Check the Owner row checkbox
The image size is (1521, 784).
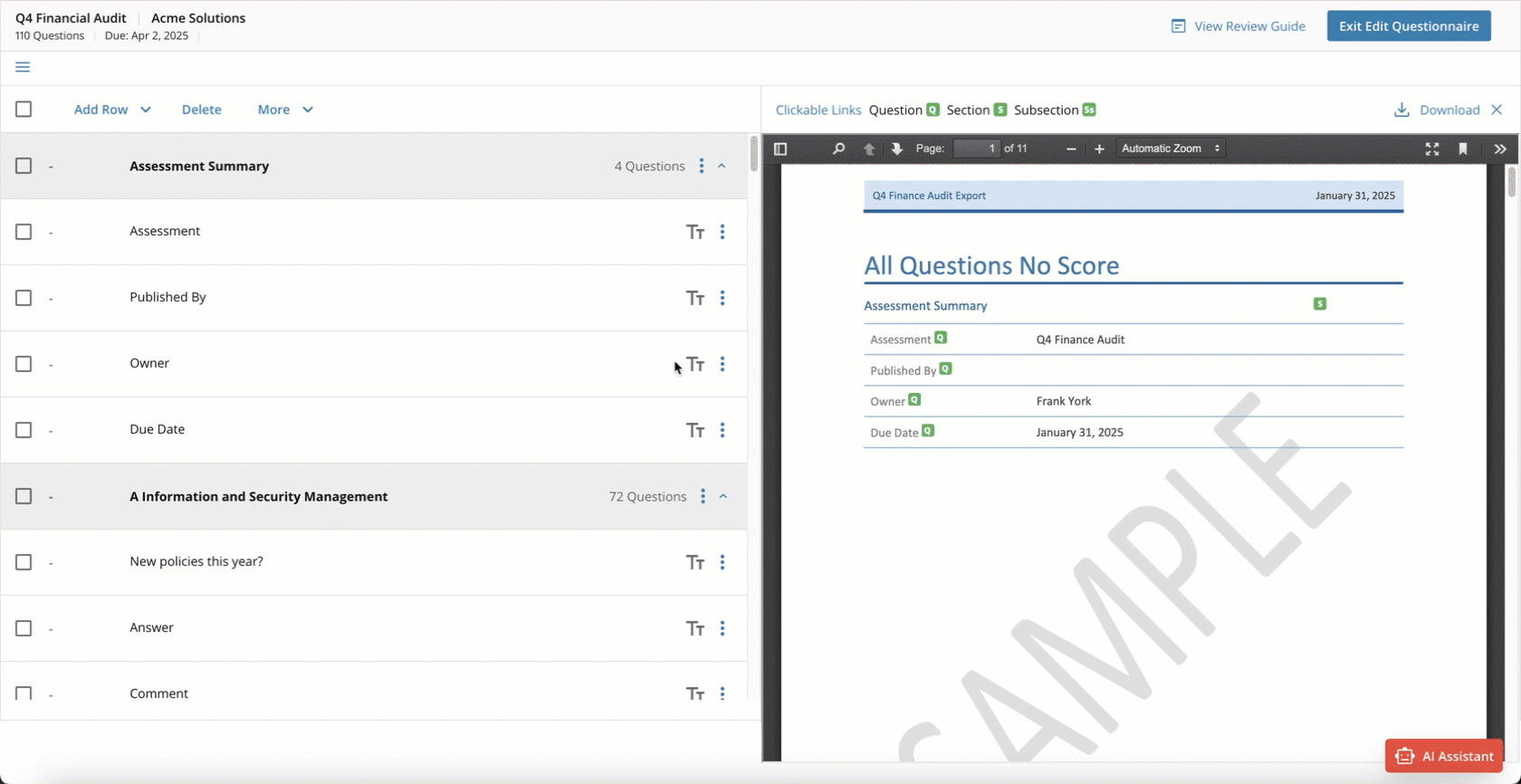24,364
